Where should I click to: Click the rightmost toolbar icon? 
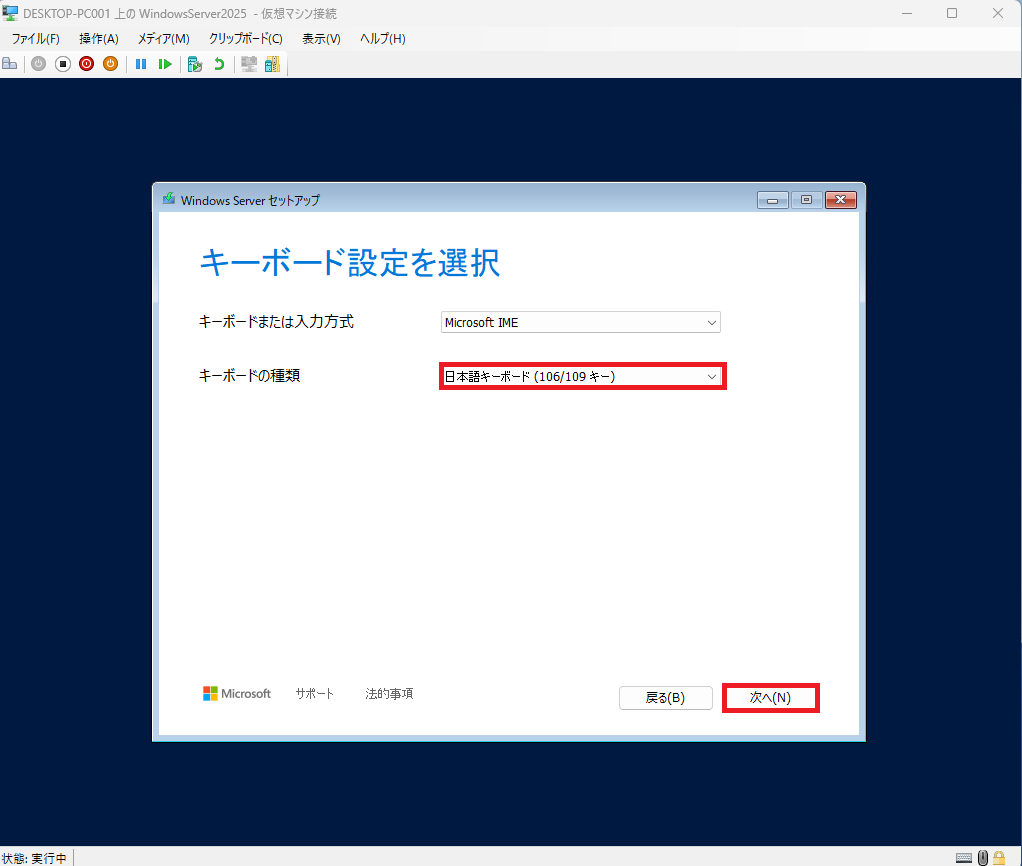pyautogui.click(x=272, y=64)
